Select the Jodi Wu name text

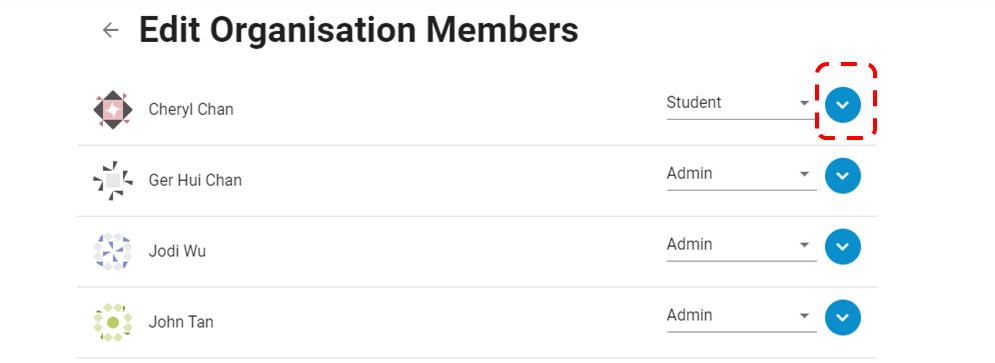(177, 251)
